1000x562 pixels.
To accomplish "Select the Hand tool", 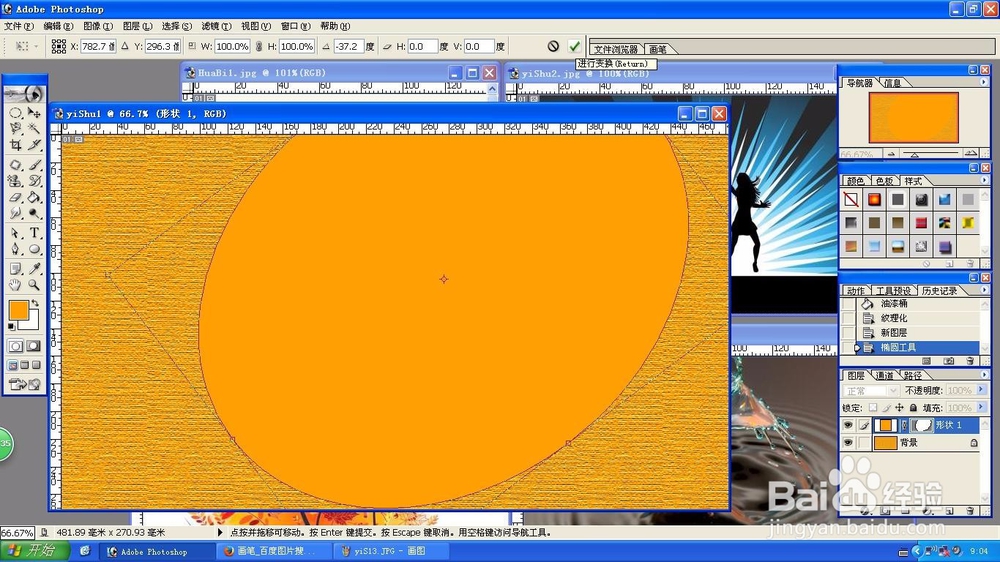I will tap(15, 285).
